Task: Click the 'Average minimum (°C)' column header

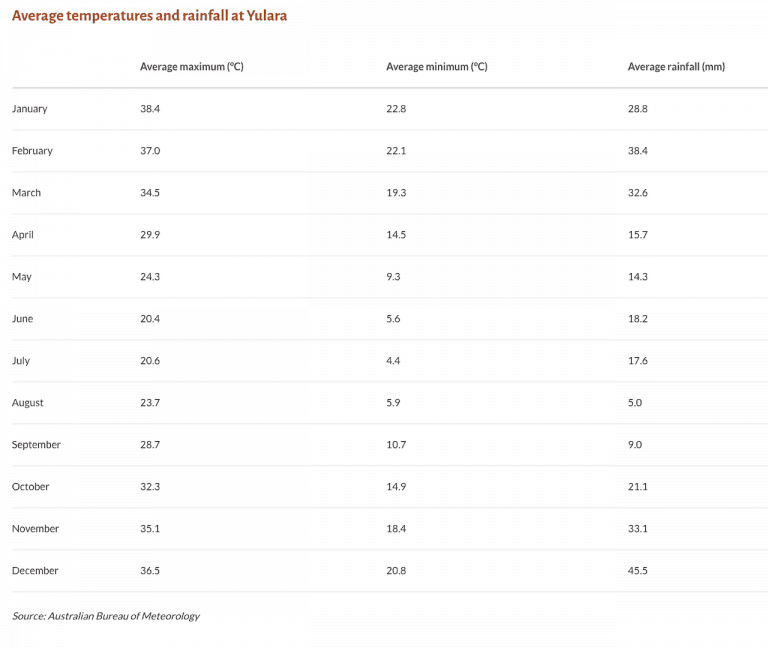Action: click(437, 67)
